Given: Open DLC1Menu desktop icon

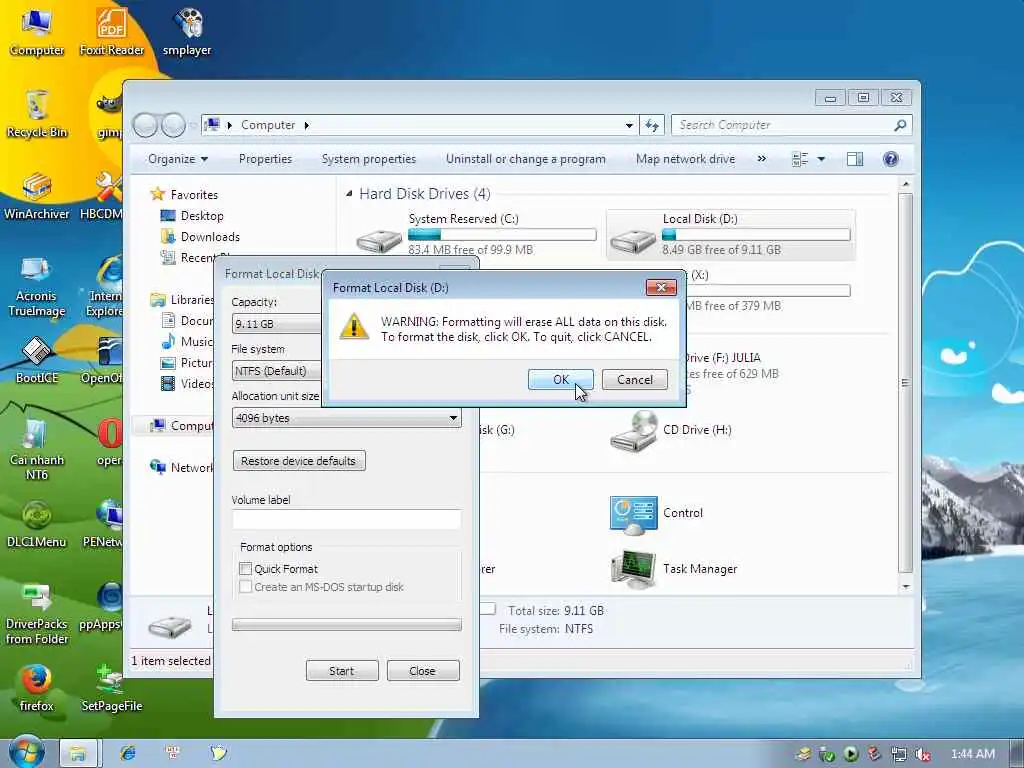Looking at the screenshot, I should (37, 524).
